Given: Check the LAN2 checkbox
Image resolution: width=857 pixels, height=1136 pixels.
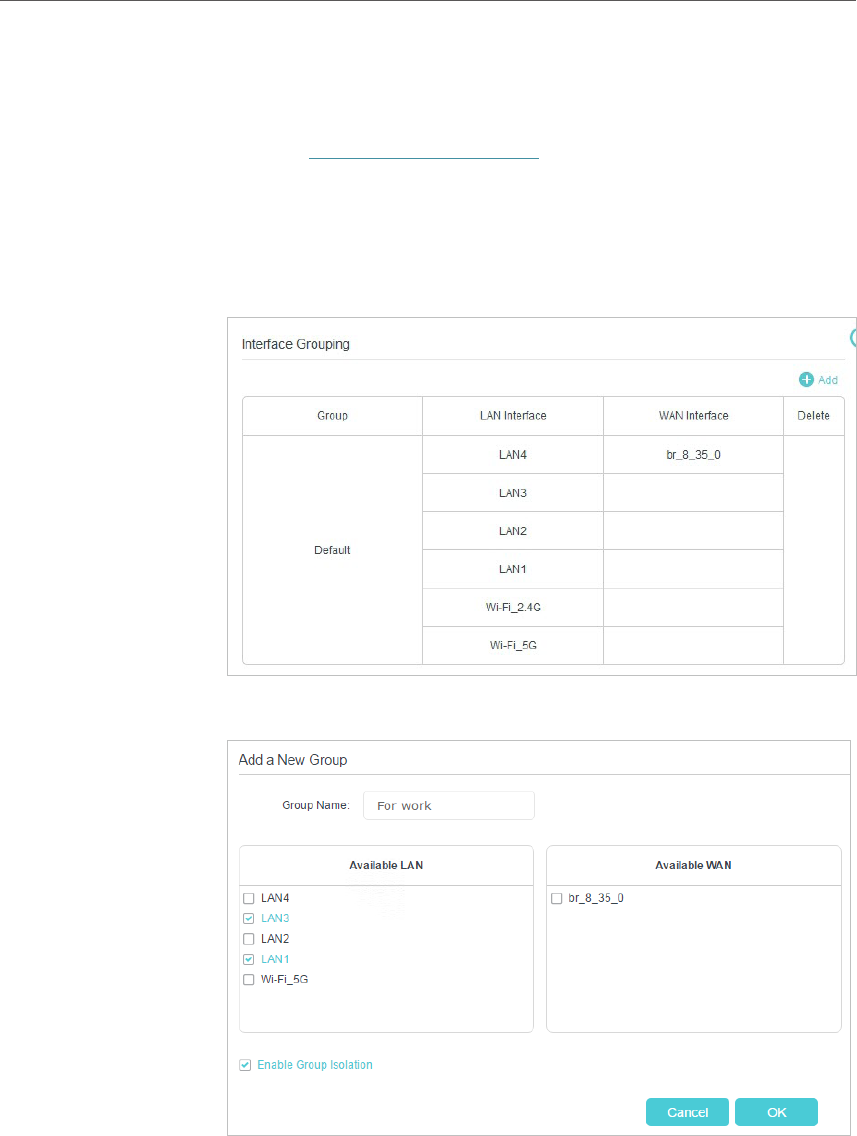Looking at the screenshot, I should 248,939.
